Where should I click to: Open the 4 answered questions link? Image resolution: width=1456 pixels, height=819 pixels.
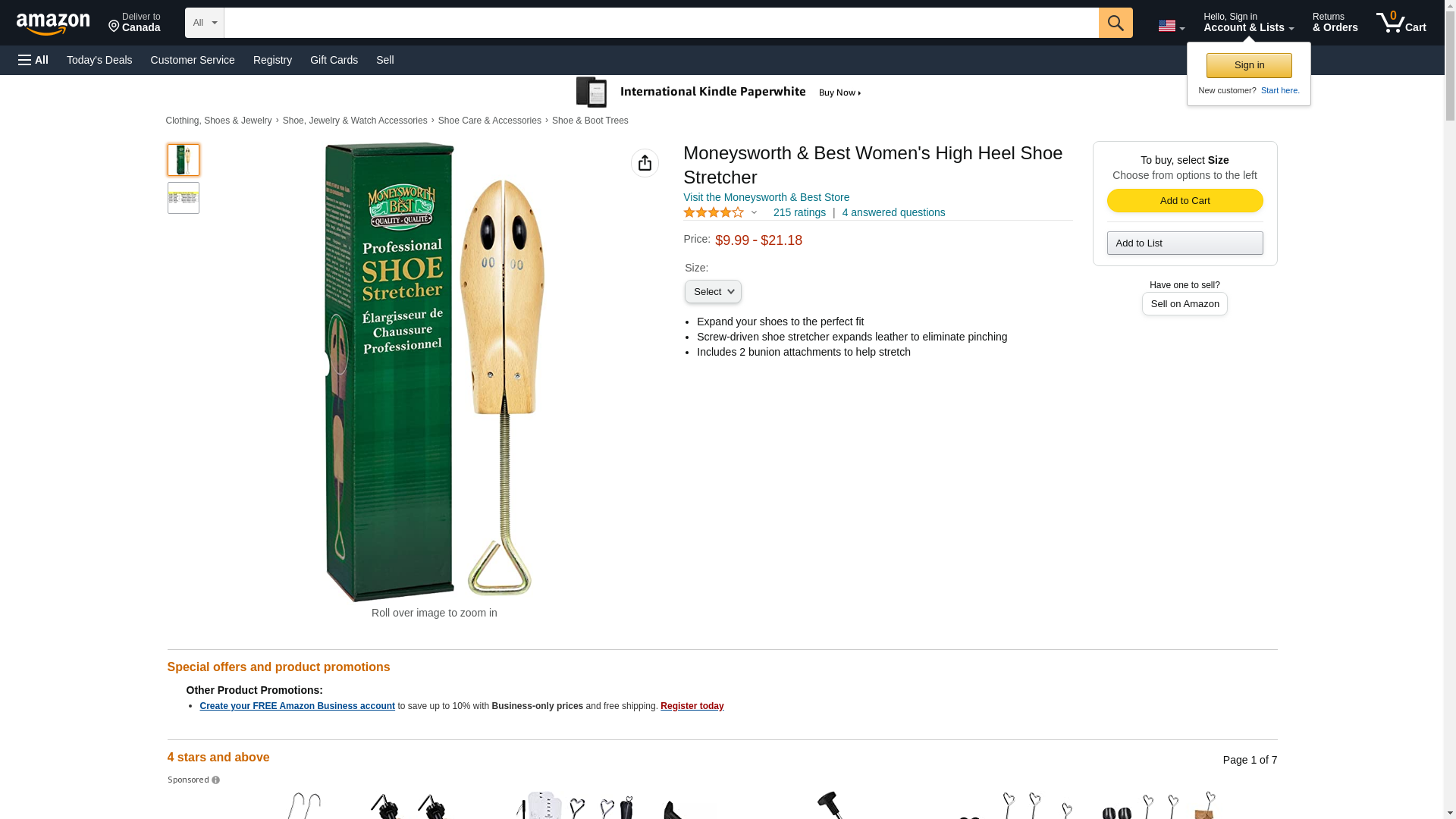tap(893, 213)
